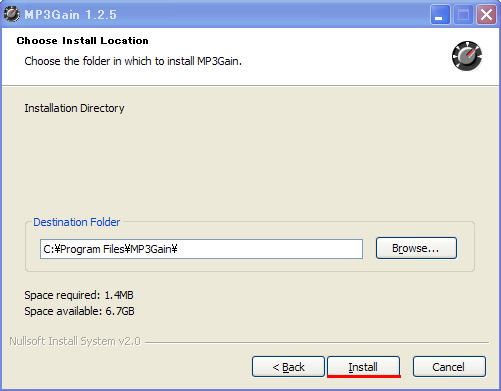Screen dimensions: 501x391
Task: Select the 'Space available: 6.7GB' text
Action: 79,311
